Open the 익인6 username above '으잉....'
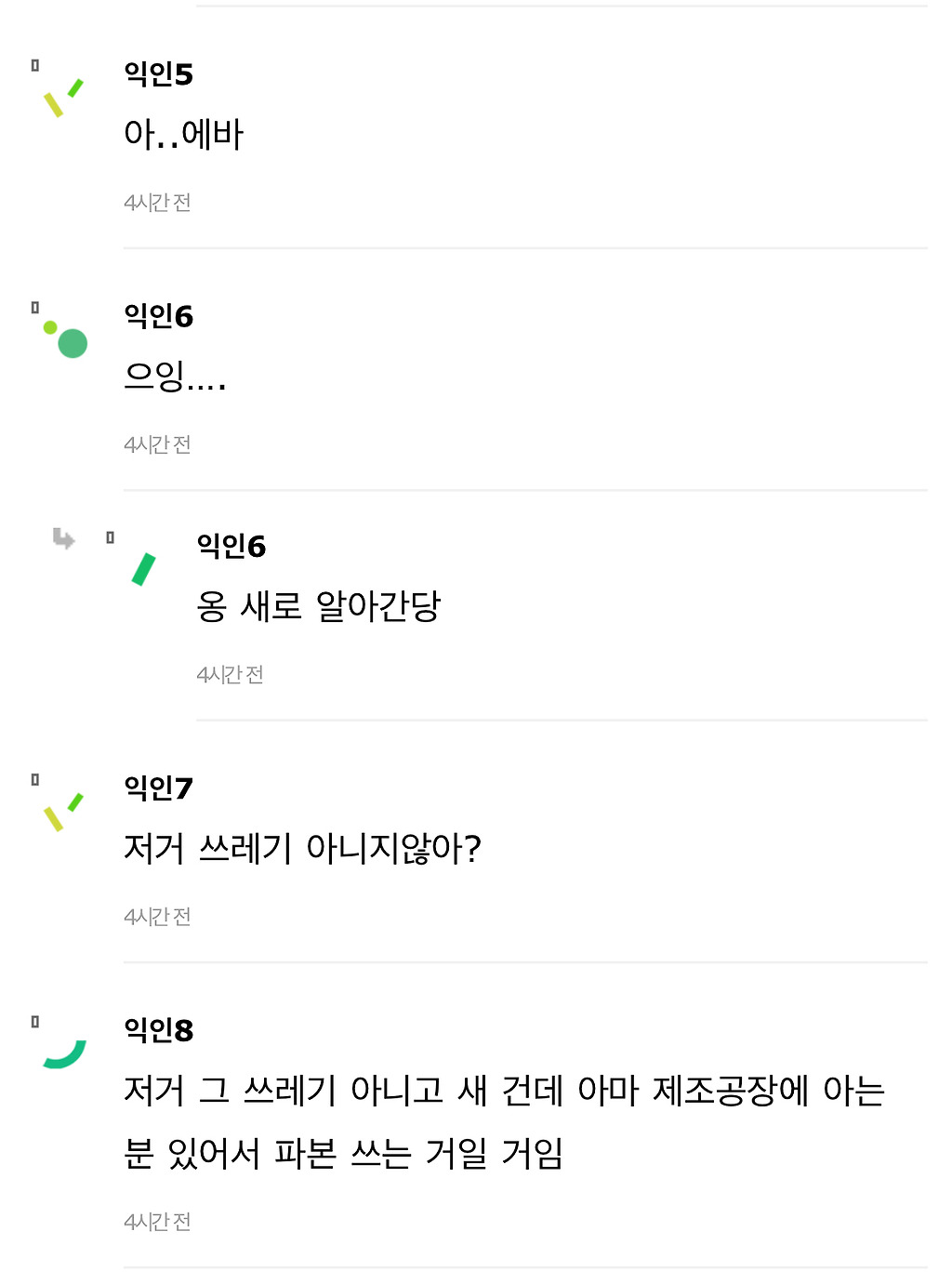952x1284 pixels. [x=158, y=316]
